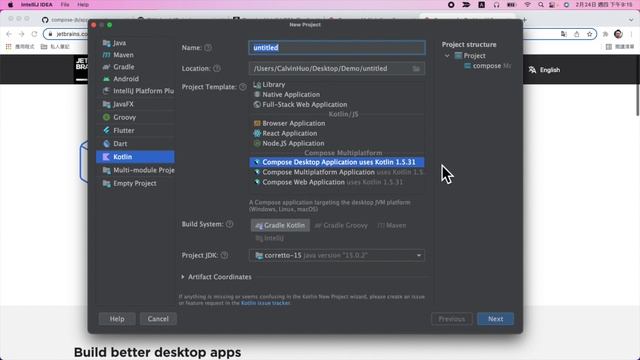Click browser English language selector
This screenshot has width=640, height=360.
click(544, 70)
